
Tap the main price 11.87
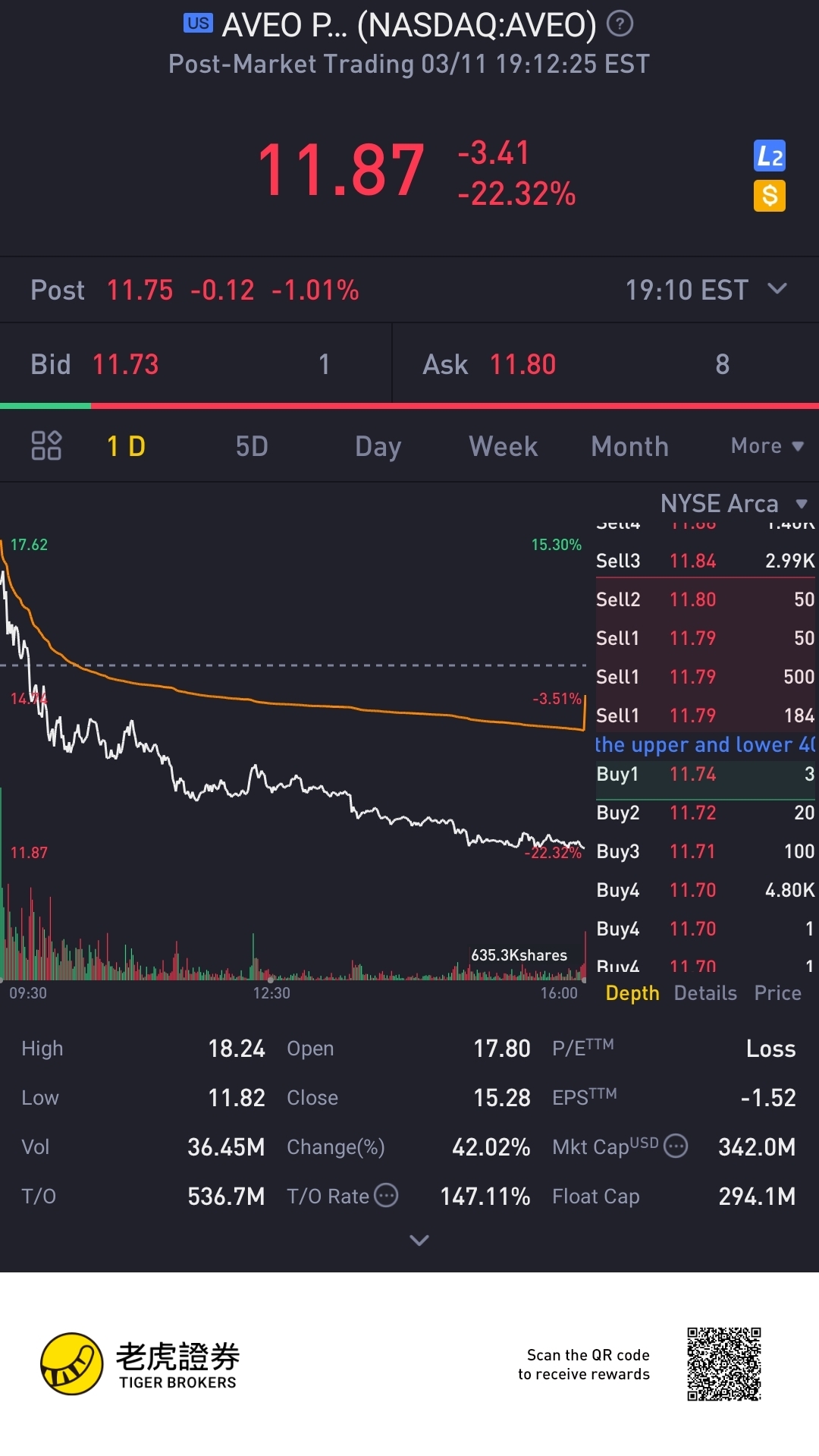click(x=340, y=170)
